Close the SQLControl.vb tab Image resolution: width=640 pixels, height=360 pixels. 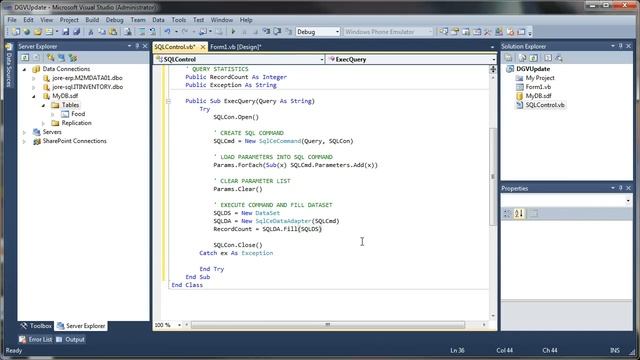[x=203, y=47]
